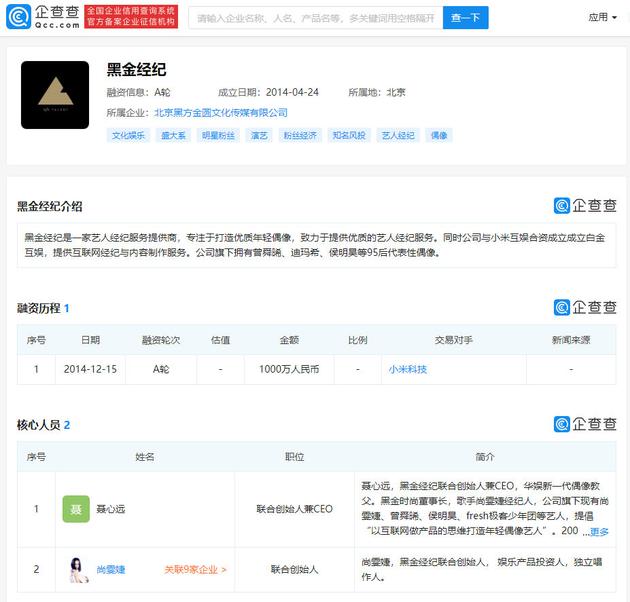
Task: Select the 粉丝经济 tag
Action: point(300,135)
